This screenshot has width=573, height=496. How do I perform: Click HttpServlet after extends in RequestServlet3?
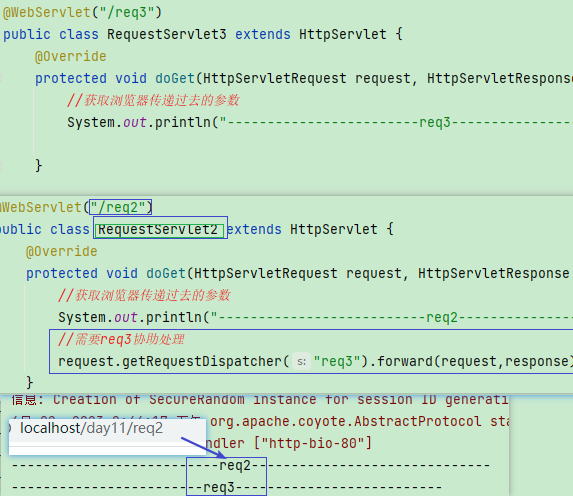click(x=342, y=34)
